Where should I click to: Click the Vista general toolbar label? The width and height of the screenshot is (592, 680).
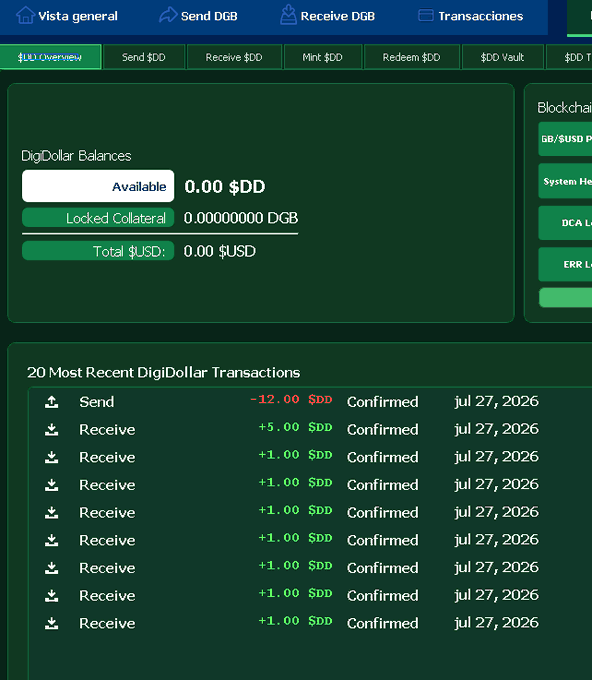tap(78, 16)
